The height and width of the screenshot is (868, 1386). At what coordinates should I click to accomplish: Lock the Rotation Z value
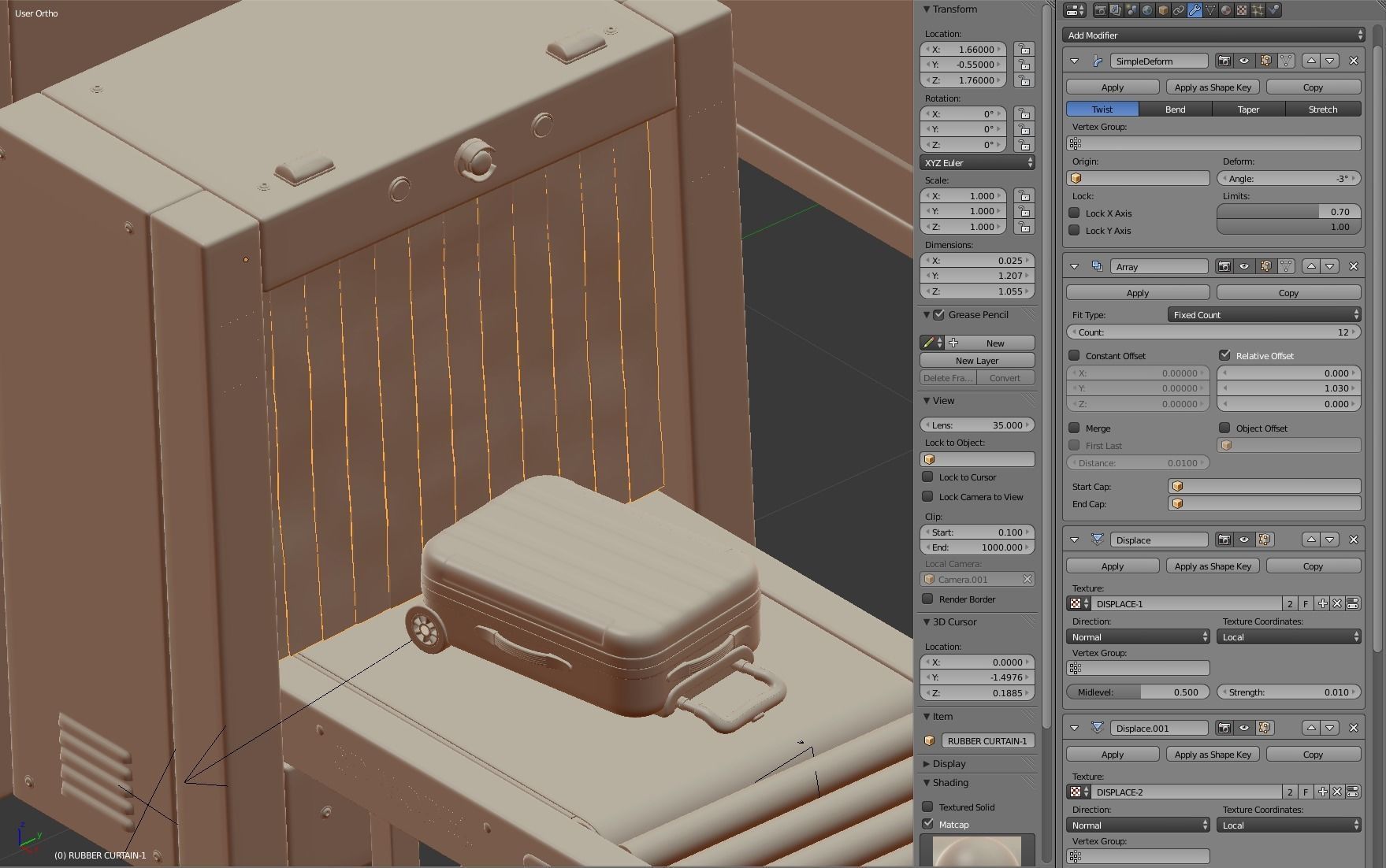point(1024,145)
